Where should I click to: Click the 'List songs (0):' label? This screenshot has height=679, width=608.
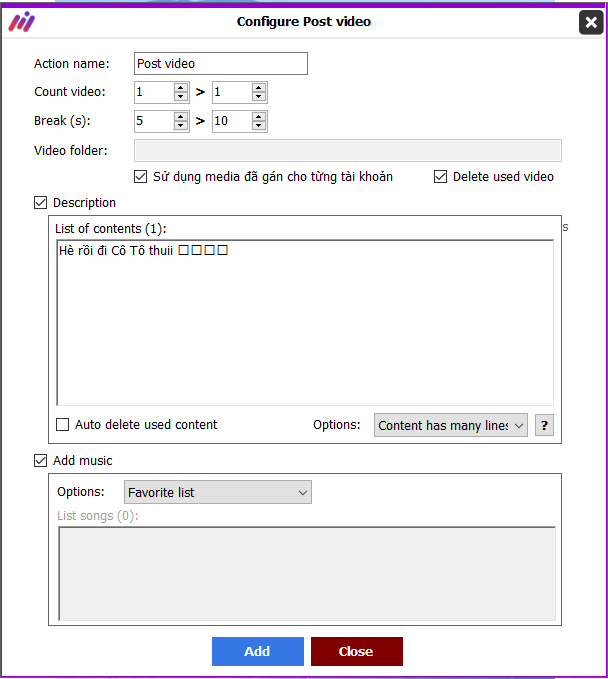98,516
